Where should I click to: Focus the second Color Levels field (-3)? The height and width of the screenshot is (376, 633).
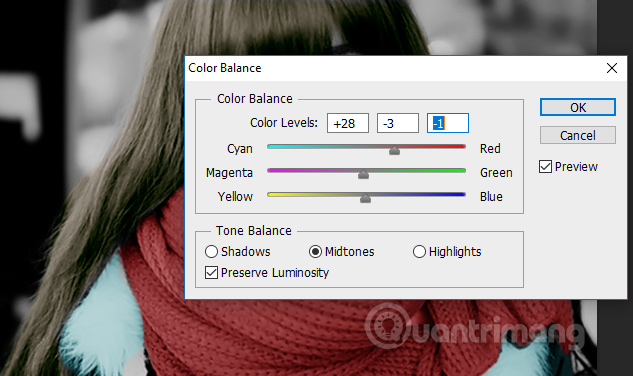[x=398, y=123]
